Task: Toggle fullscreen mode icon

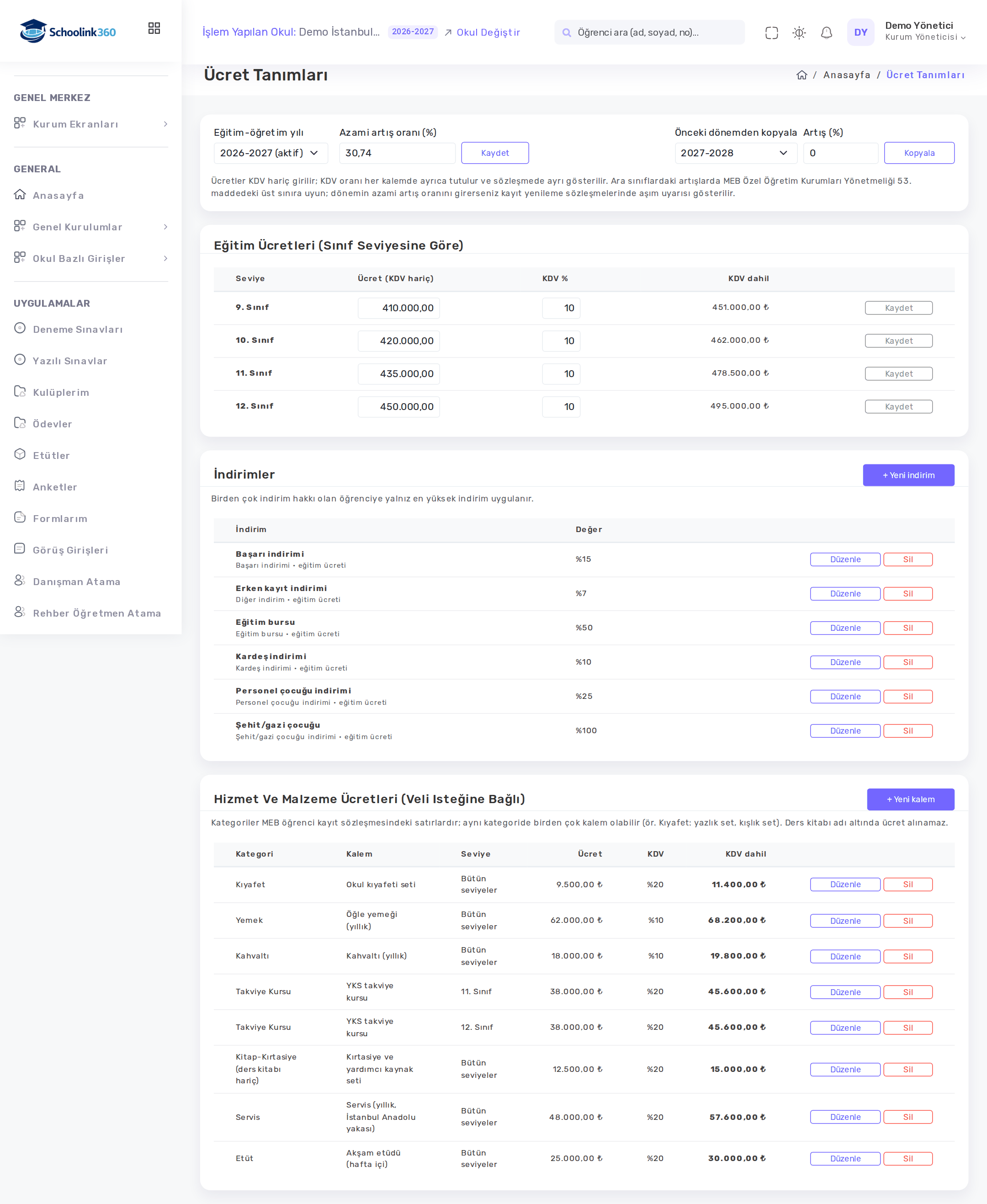Action: coord(771,32)
